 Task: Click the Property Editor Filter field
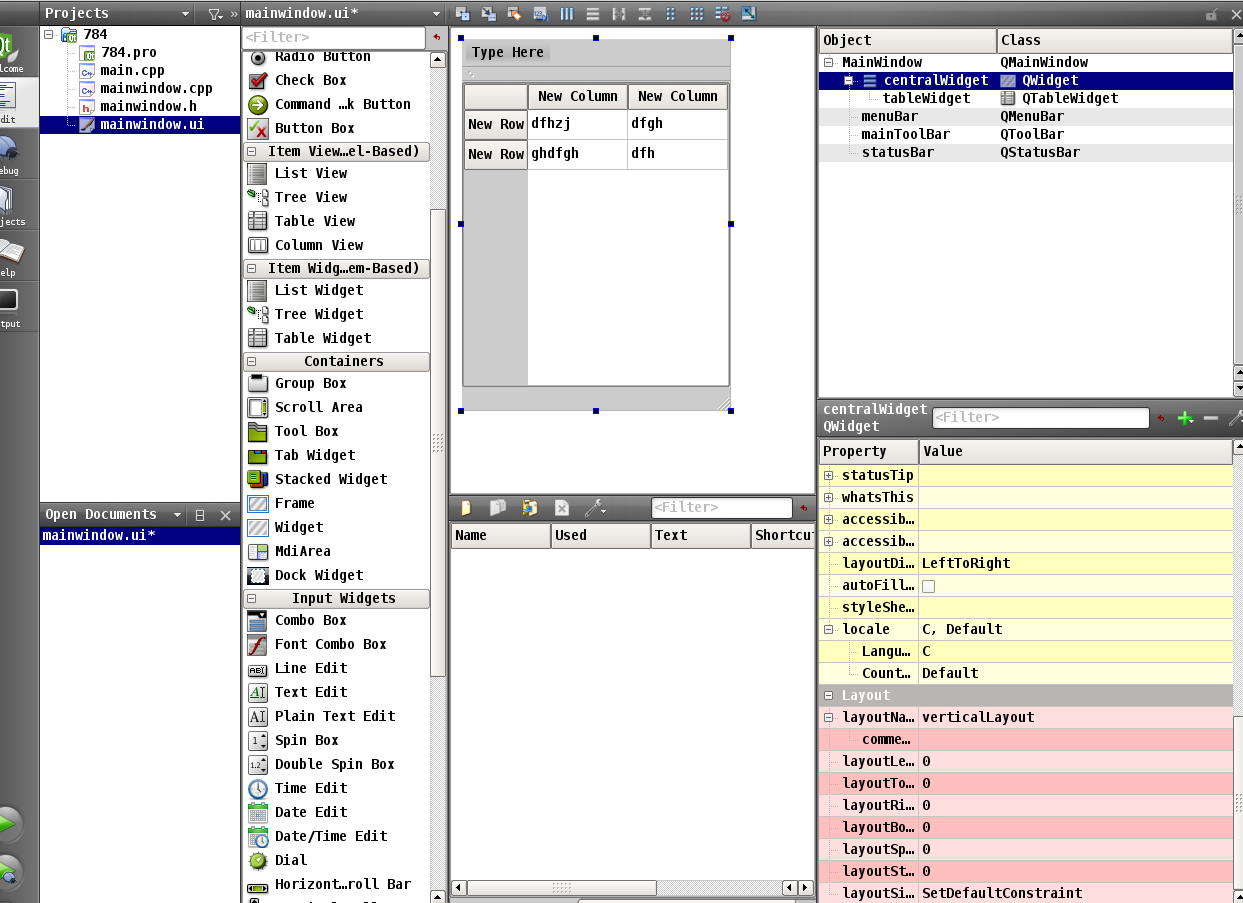1040,418
